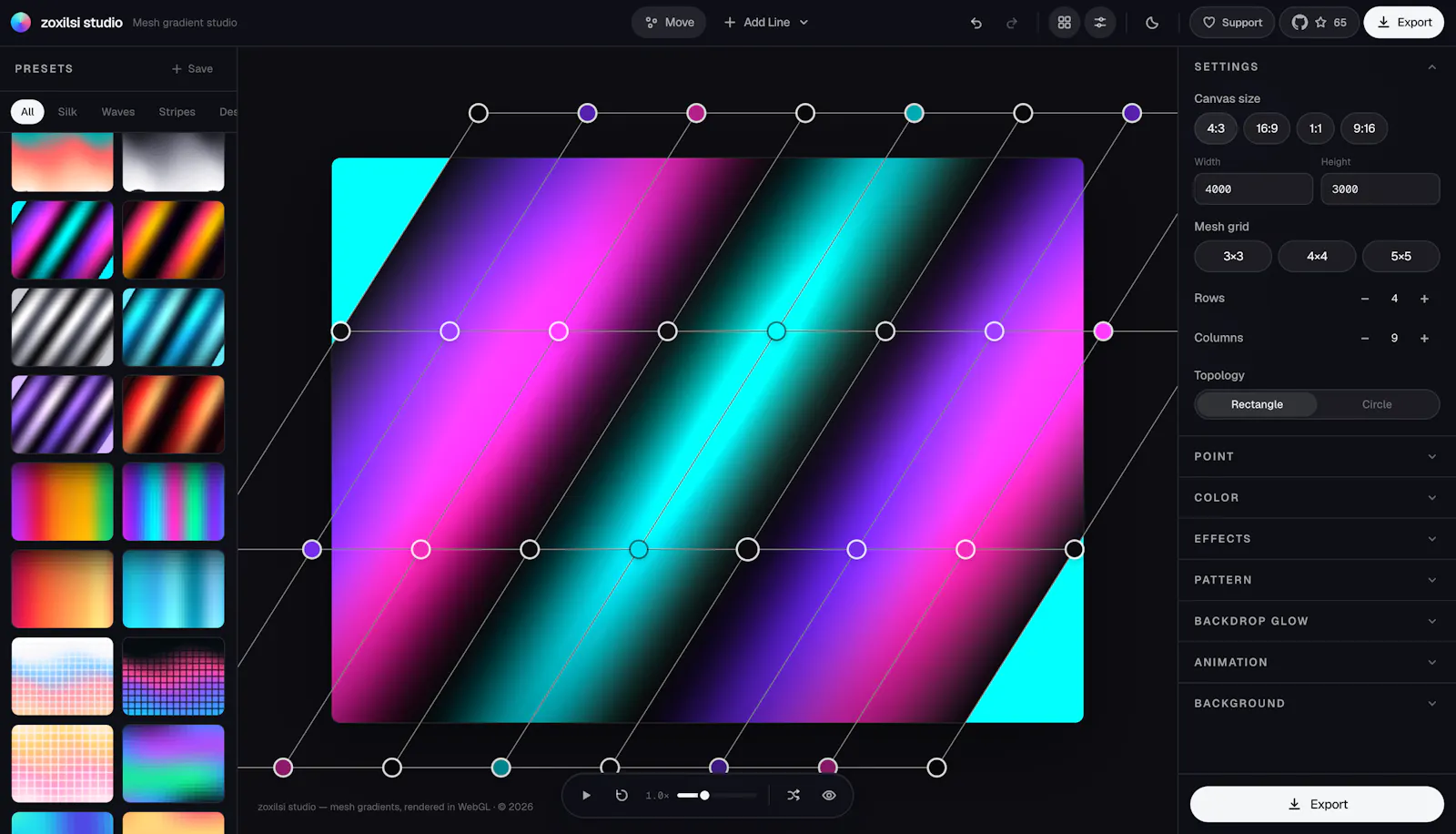This screenshot has width=1456, height=834.
Task: Reset animation with the restart icon
Action: click(x=622, y=795)
